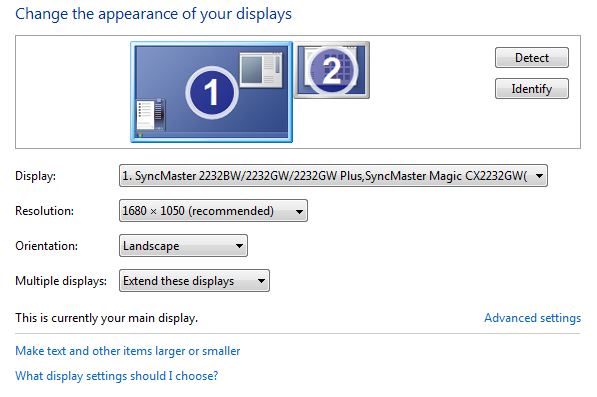Viewport: 597px width, 397px height.
Task: Click the 'Orientation:' label
Action: coord(46,246)
